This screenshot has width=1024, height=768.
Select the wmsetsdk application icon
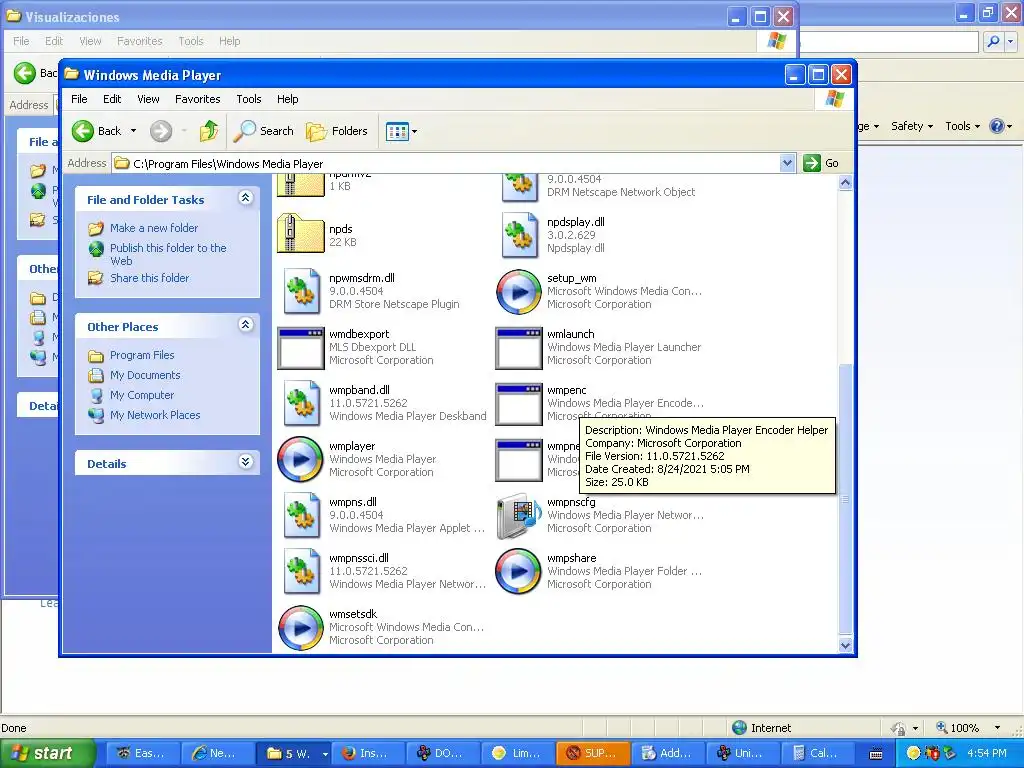[x=300, y=628]
